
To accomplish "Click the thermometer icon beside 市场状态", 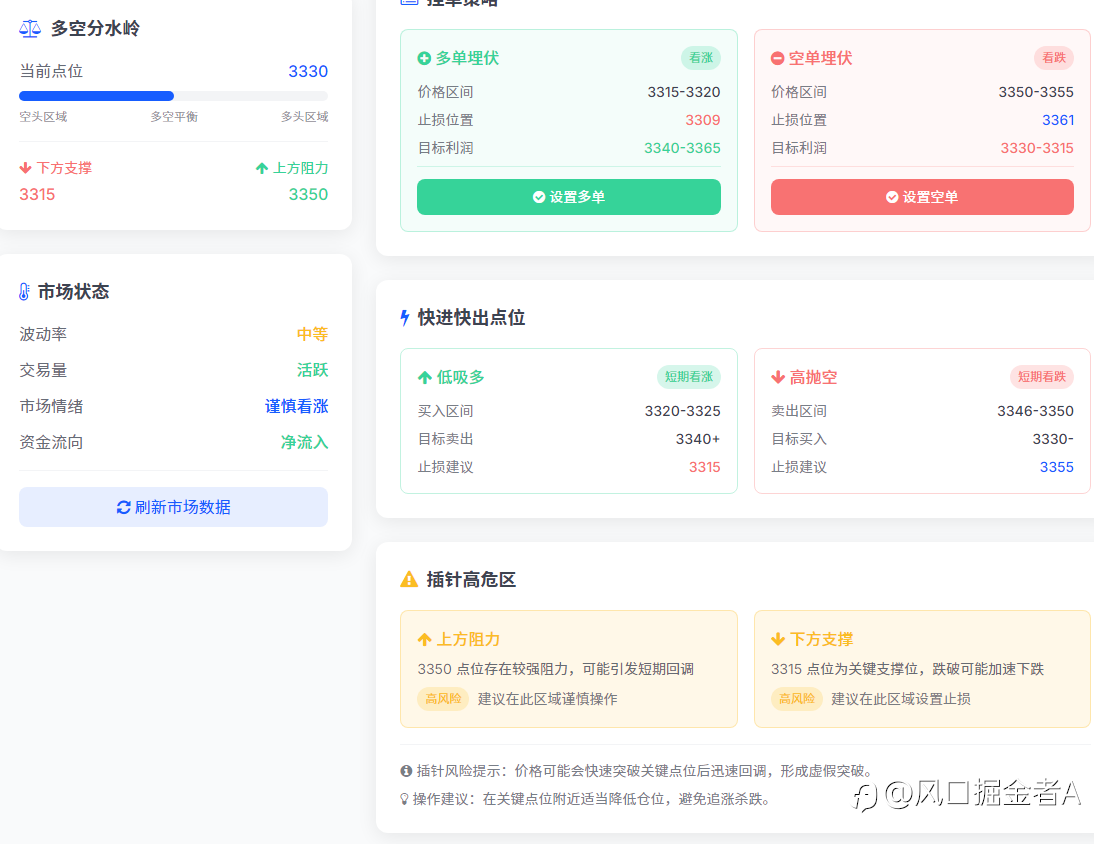I will click(x=24, y=292).
